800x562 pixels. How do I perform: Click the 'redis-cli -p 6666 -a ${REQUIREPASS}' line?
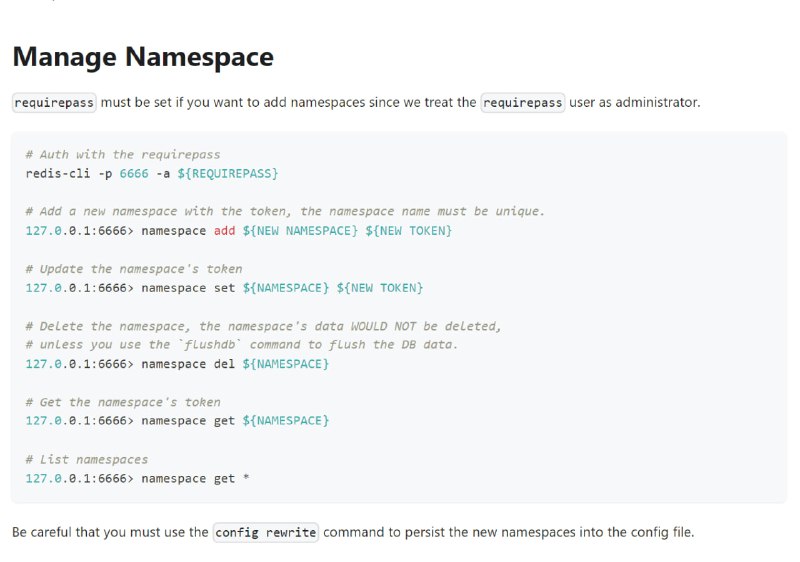(152, 173)
